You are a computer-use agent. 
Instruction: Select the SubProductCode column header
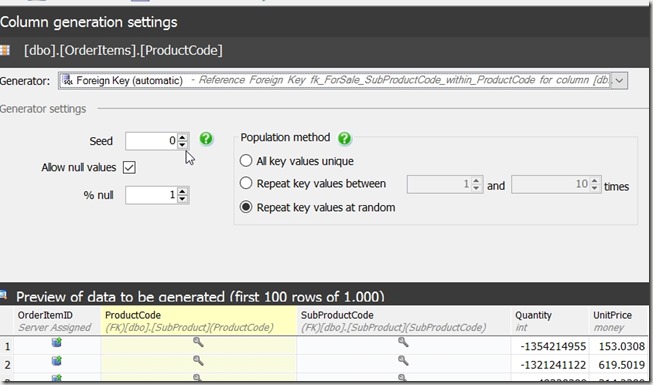point(403,321)
